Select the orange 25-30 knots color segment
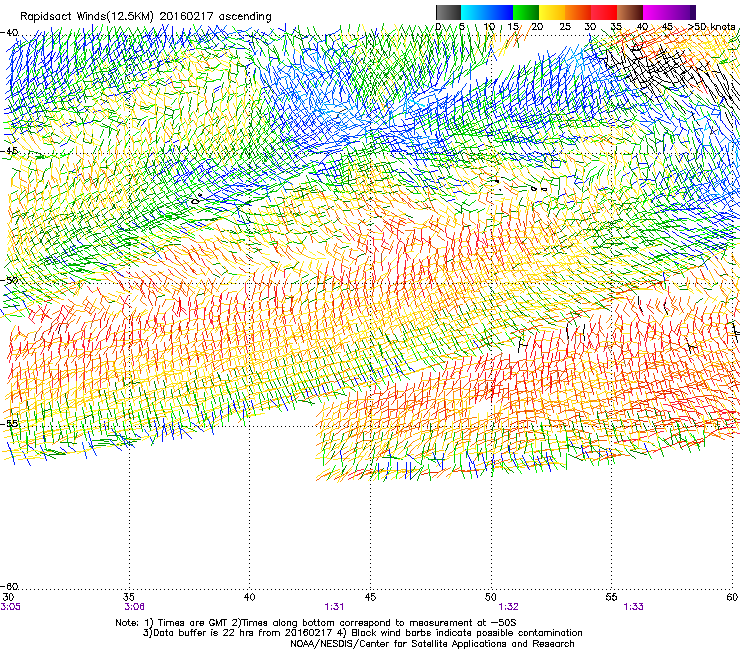This screenshot has height=650, width=740. click(578, 12)
